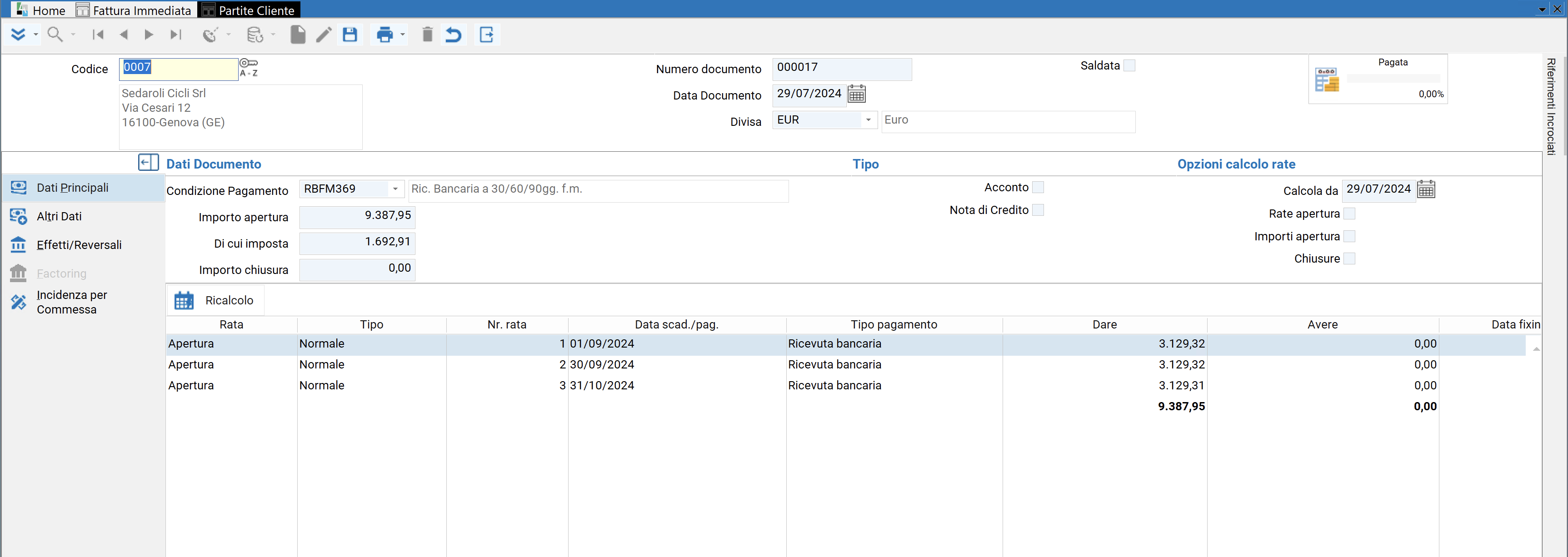Select rate row dated 30/09/2024
Viewport: 1568px width, 557px height.
pyautogui.click(x=846, y=365)
